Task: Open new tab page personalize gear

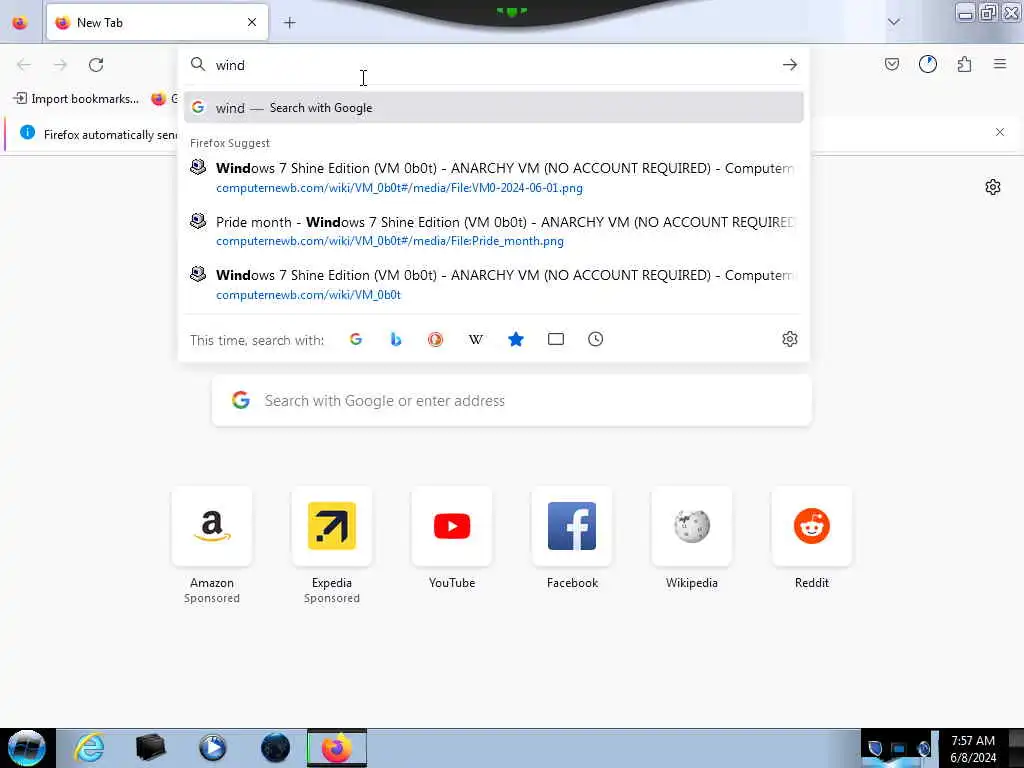Action: pyautogui.click(x=993, y=187)
